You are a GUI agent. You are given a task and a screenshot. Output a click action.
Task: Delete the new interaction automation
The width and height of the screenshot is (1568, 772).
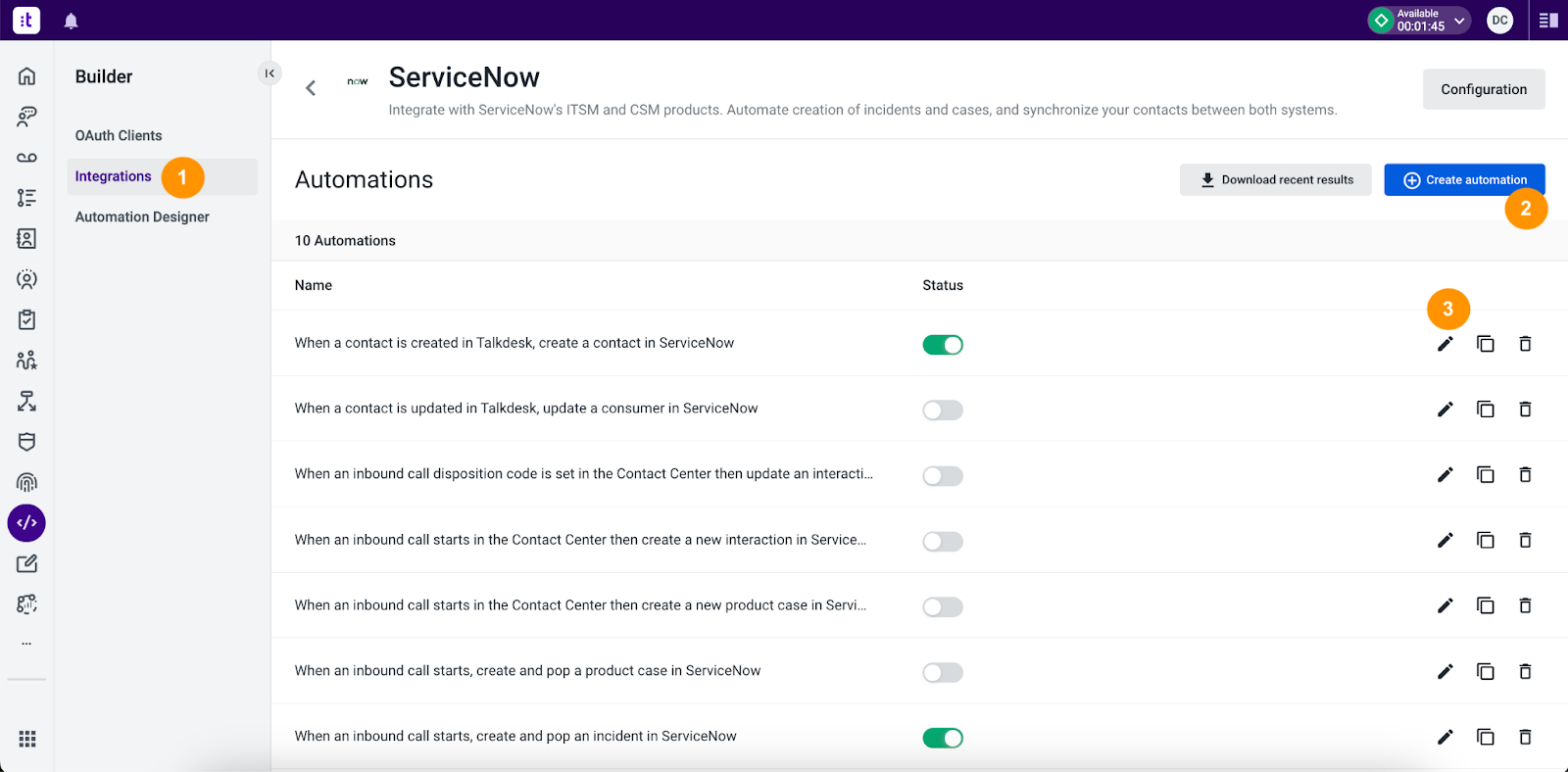[x=1525, y=541]
